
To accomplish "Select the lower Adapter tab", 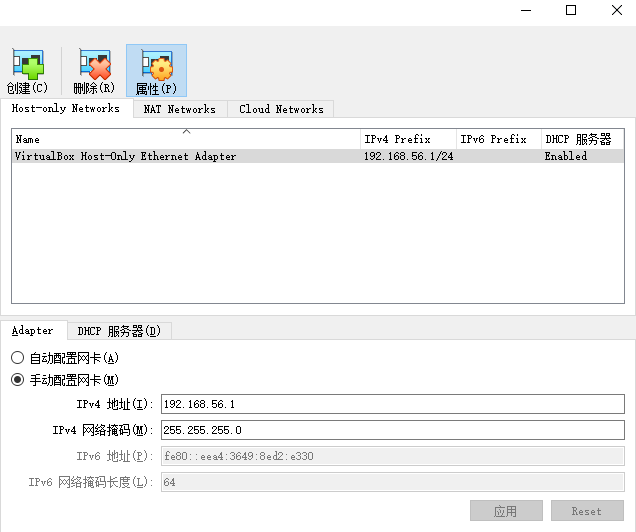I will point(33,330).
